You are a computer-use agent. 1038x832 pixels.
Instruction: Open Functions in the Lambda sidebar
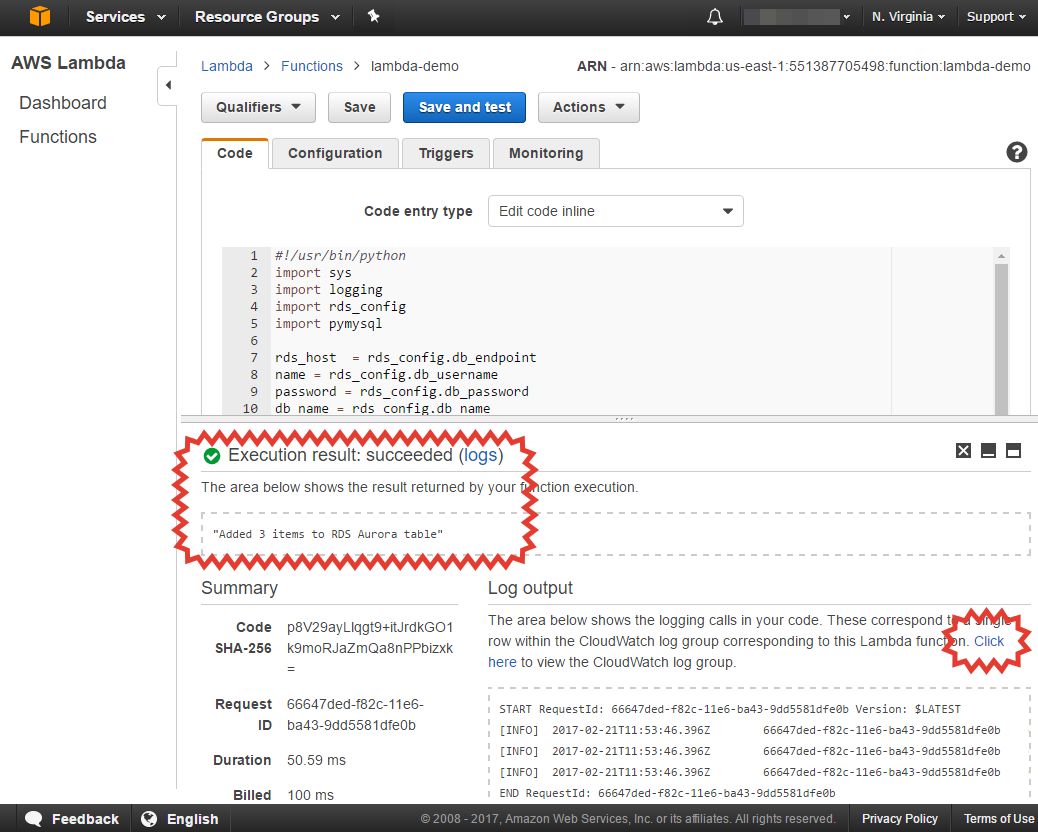(58, 136)
